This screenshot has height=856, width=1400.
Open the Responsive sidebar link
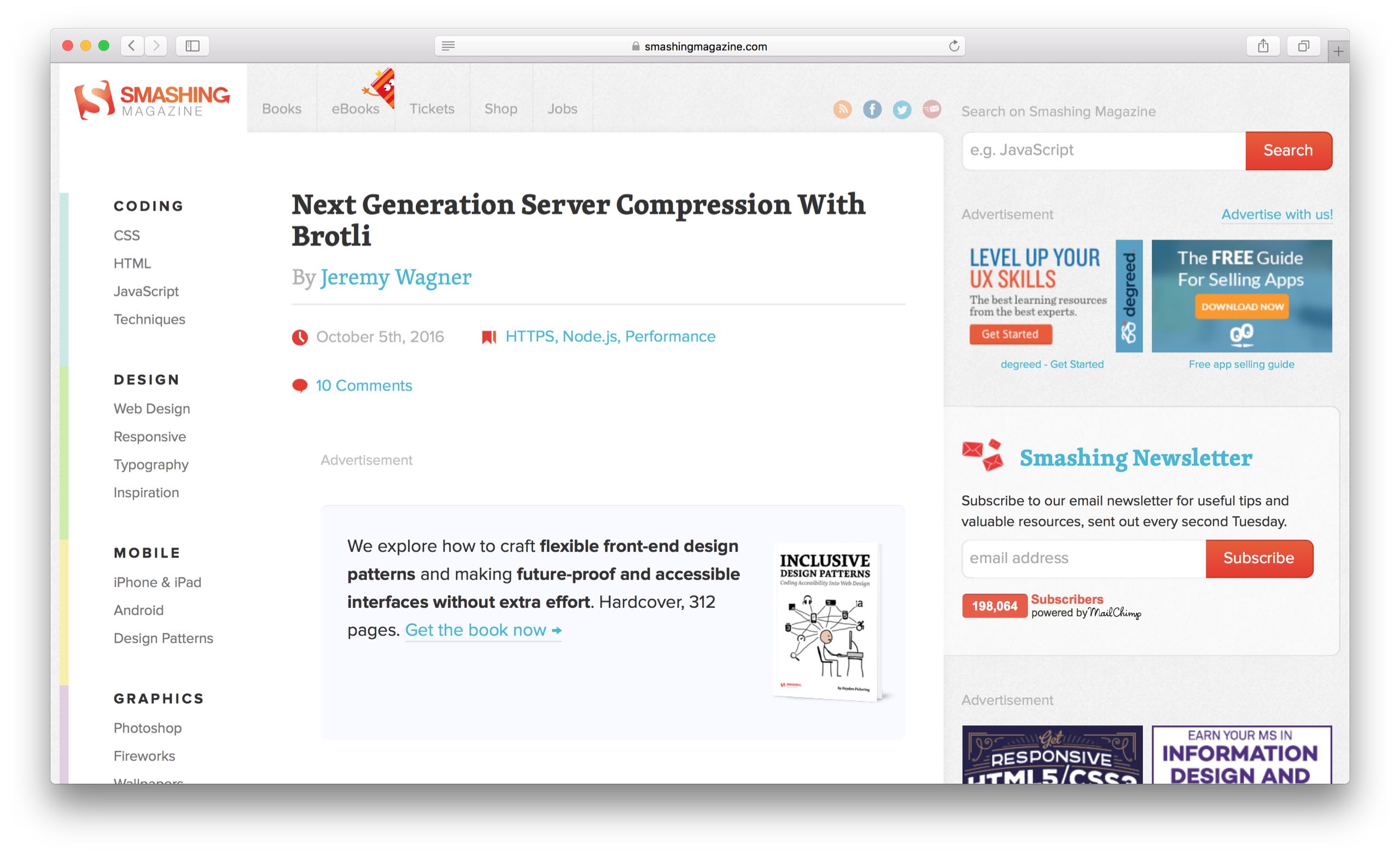coord(150,436)
